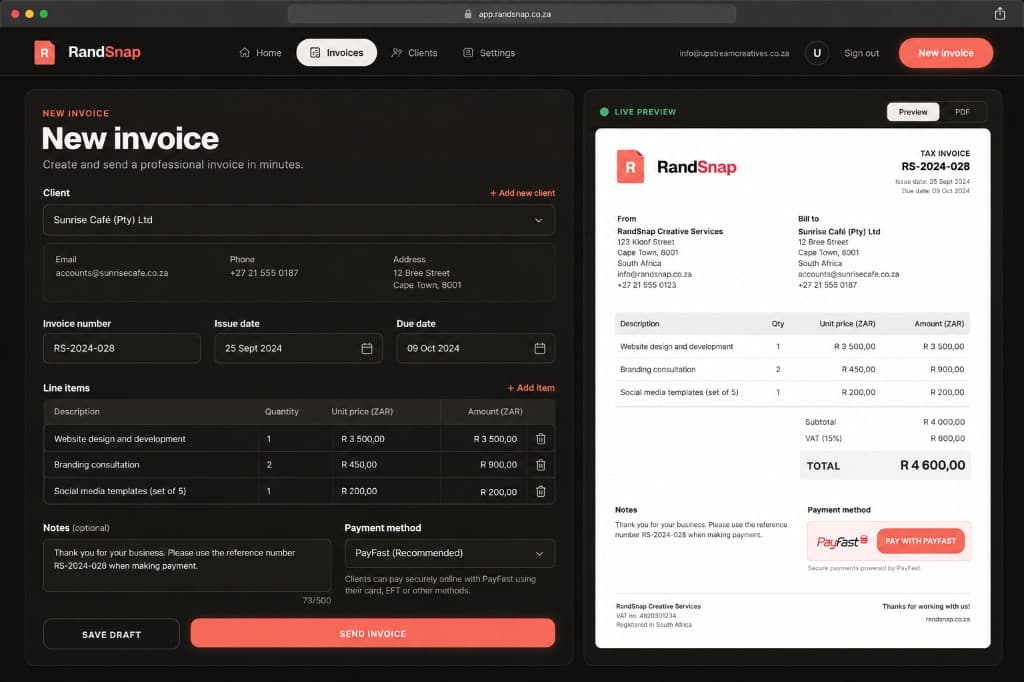The width and height of the screenshot is (1024, 682).
Task: Click email info@upstreamcreatives.co.za in header
Action: tap(734, 54)
